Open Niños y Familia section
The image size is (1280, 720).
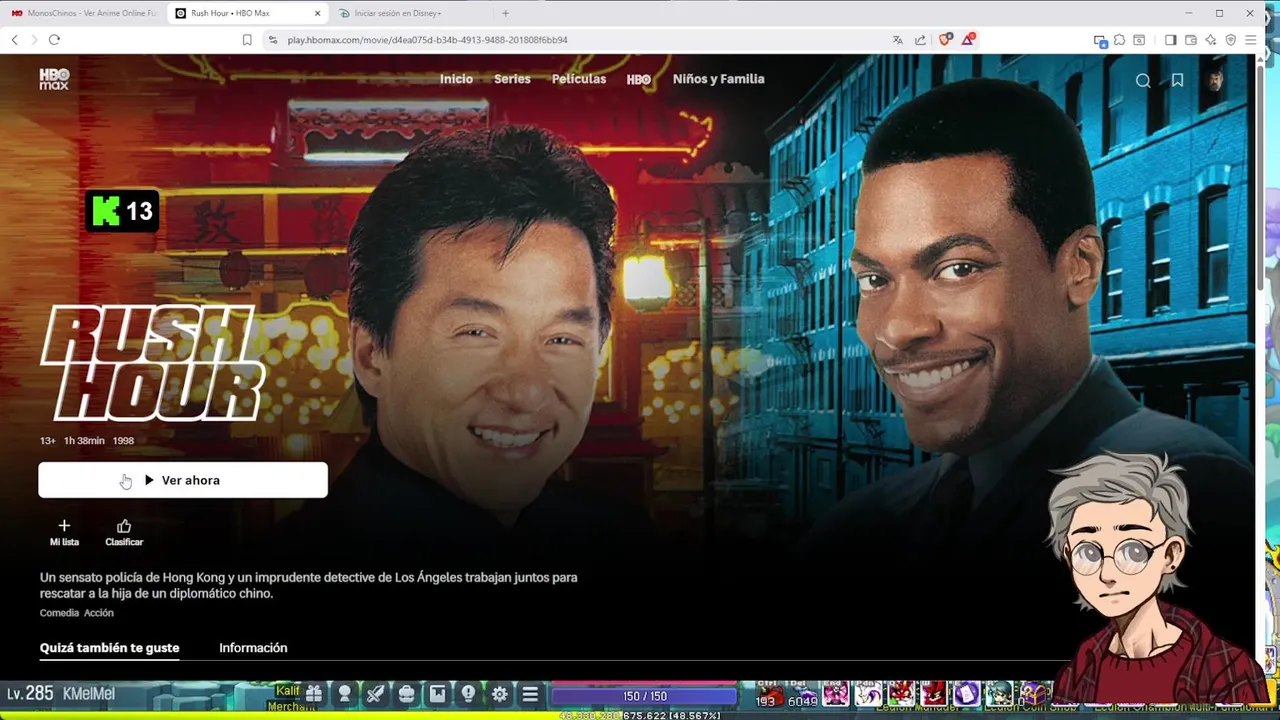[x=718, y=79]
